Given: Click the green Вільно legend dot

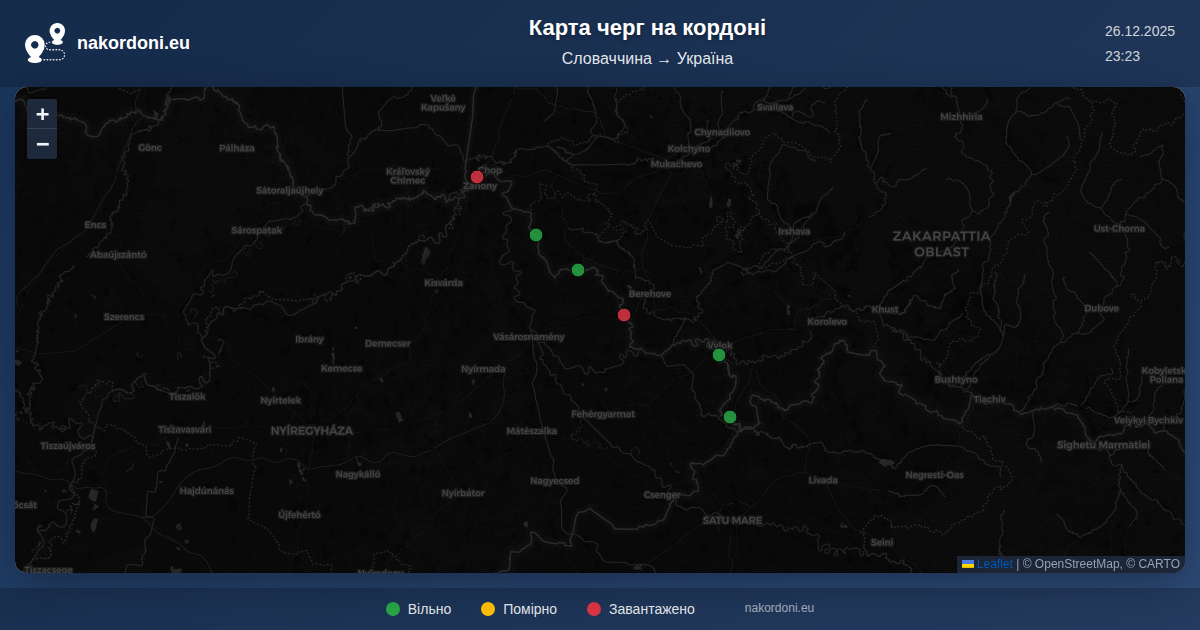Looking at the screenshot, I should point(393,609).
